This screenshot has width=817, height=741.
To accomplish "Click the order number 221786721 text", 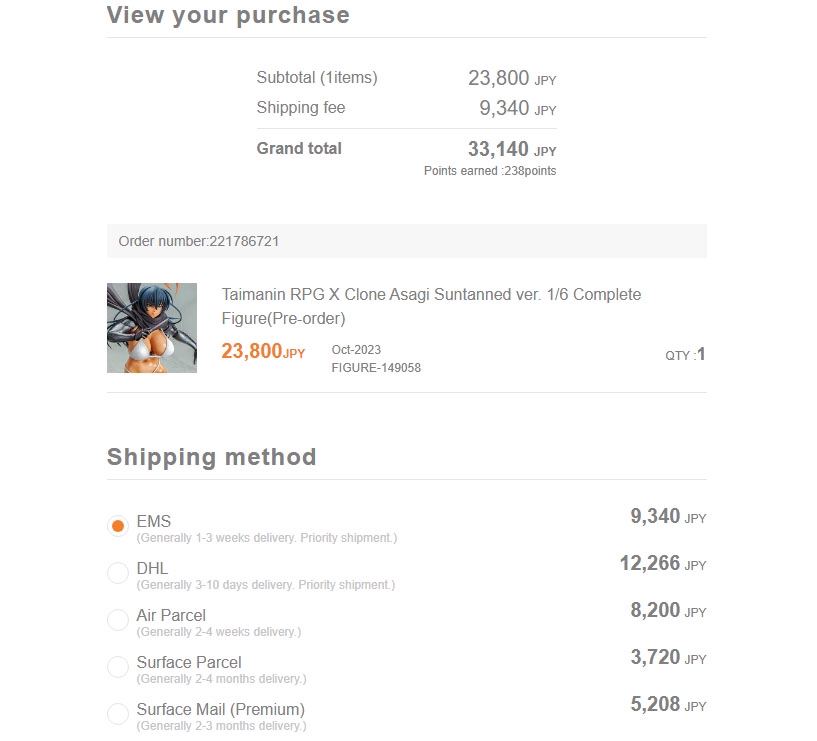I will [x=205, y=241].
